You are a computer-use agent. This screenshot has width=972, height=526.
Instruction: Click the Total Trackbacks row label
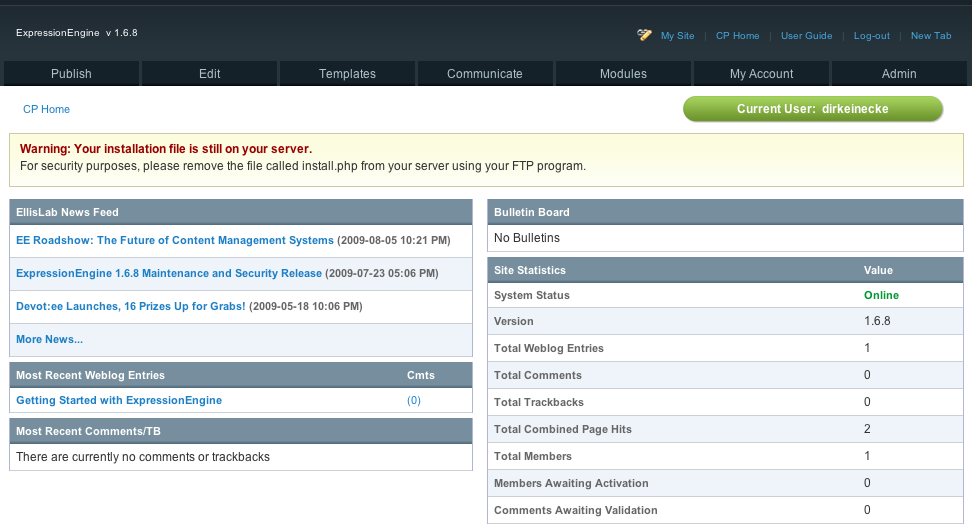pyautogui.click(x=539, y=402)
